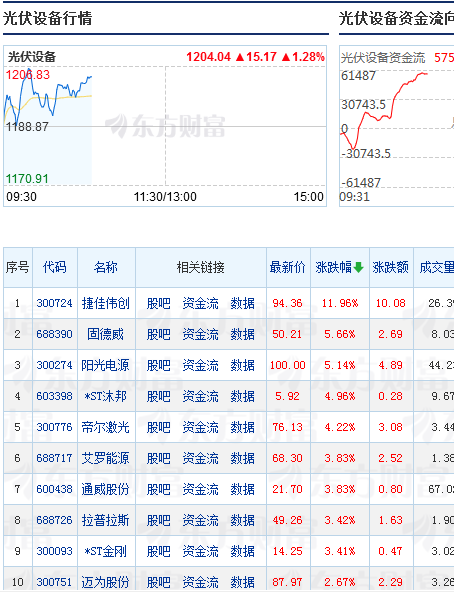Open 数据 link for 捷佳伟创
Screen dimensions: 454x596
243,303
